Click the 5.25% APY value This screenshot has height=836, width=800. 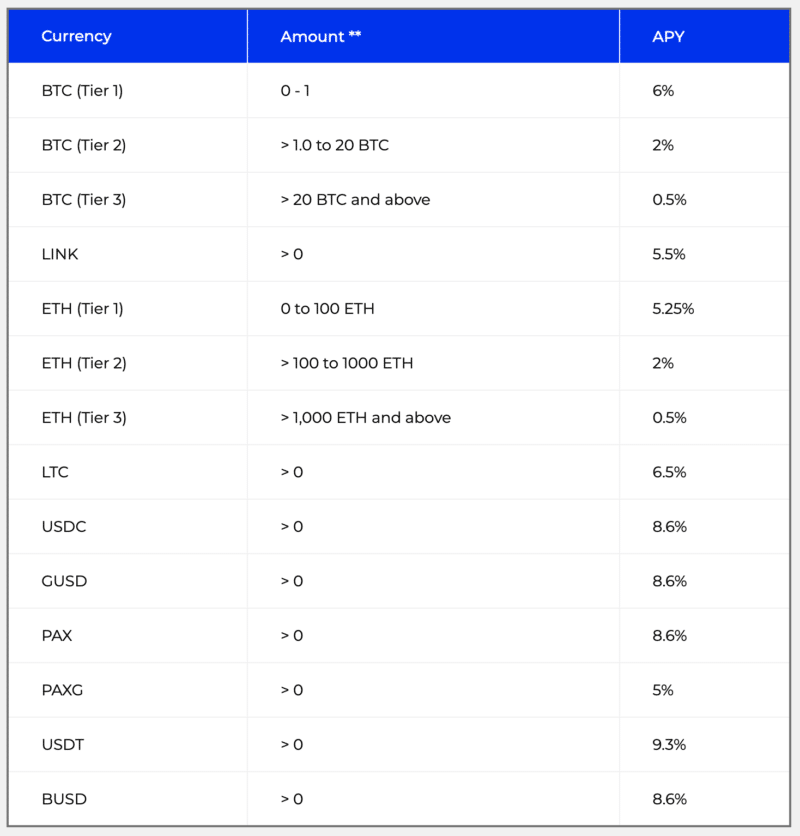673,309
